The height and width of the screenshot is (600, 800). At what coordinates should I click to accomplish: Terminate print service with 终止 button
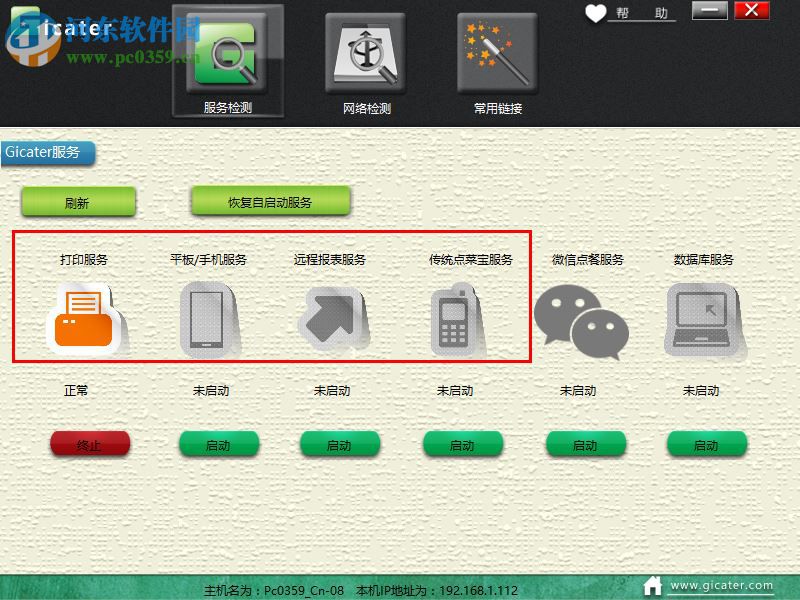click(x=90, y=443)
